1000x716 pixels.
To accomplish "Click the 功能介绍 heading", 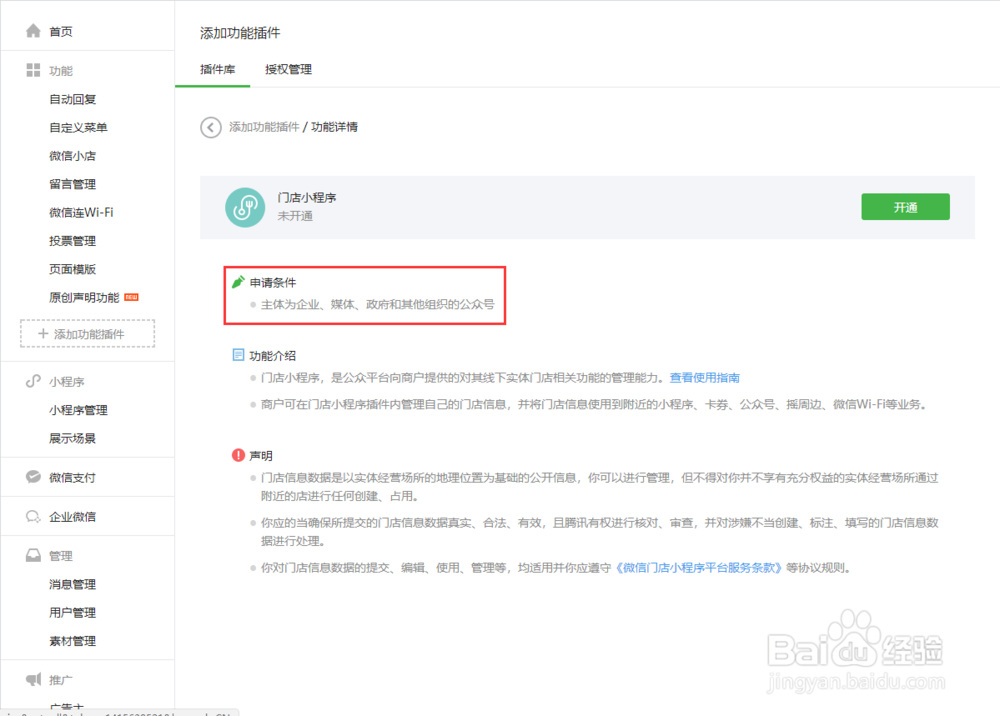I will tap(273, 356).
